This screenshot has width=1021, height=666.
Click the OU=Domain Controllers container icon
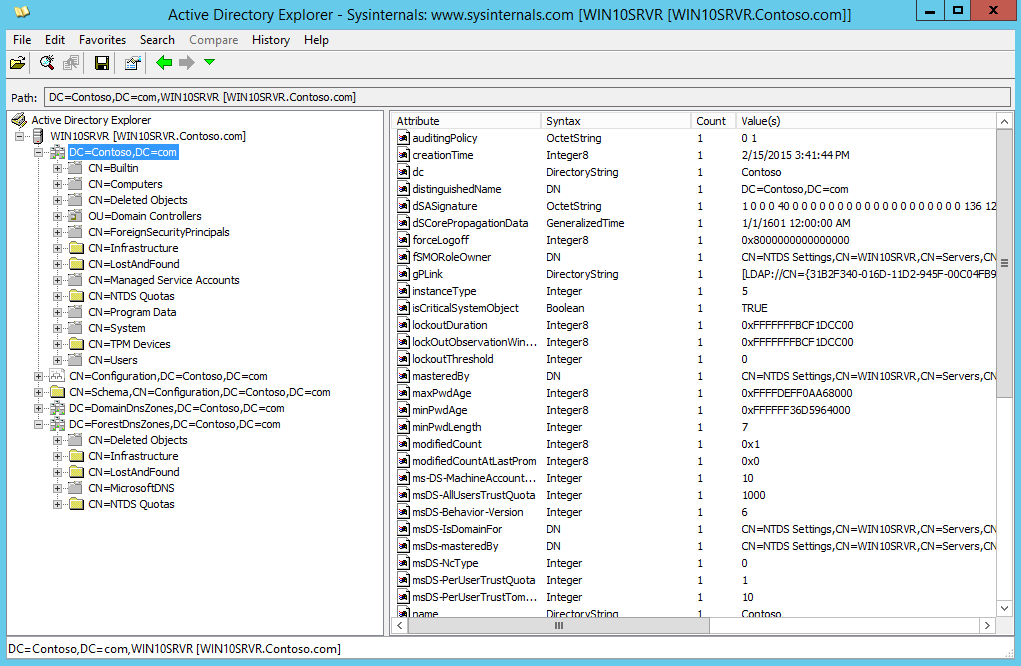point(76,216)
